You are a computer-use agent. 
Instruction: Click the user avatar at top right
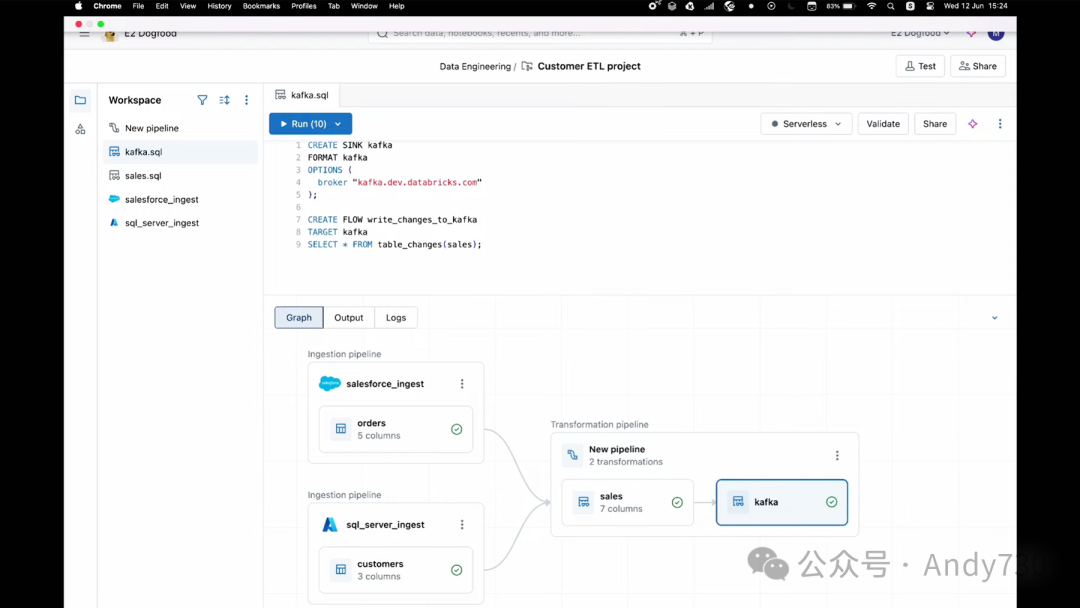click(996, 33)
